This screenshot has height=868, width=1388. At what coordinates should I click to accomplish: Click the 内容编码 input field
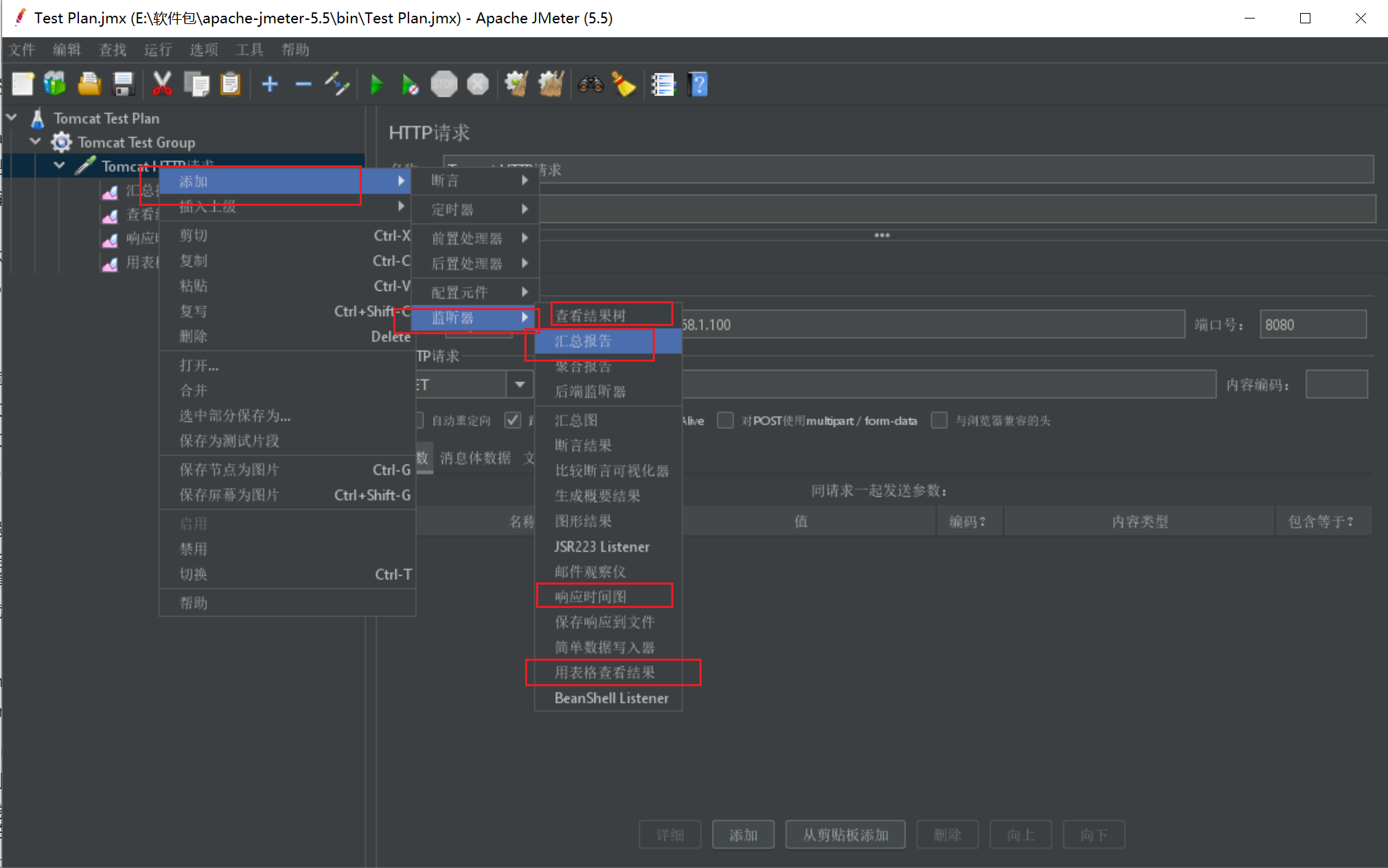point(1337,384)
